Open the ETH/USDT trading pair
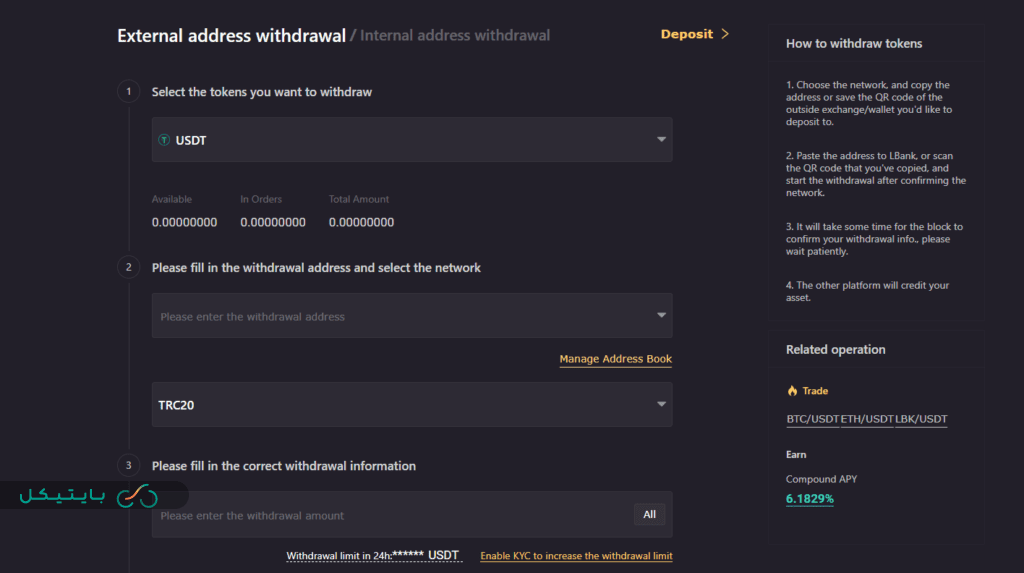This screenshot has height=573, width=1024. 867,419
